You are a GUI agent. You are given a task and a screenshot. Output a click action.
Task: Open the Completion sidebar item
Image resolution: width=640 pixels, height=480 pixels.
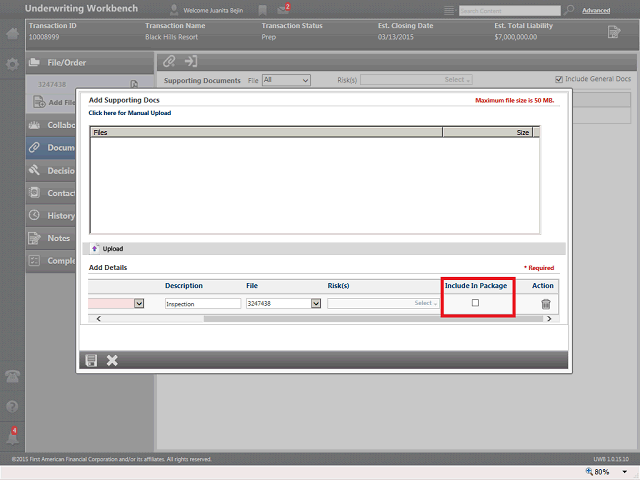51,260
